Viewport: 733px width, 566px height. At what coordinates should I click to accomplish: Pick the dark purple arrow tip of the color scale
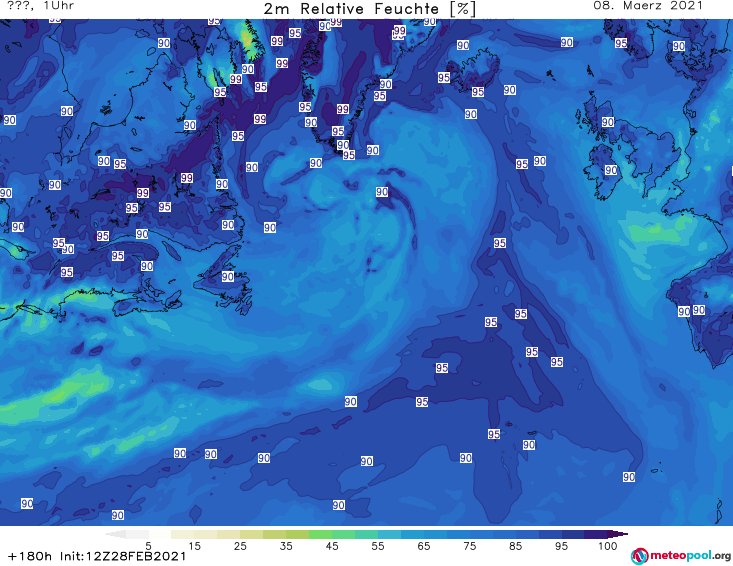tap(618, 534)
